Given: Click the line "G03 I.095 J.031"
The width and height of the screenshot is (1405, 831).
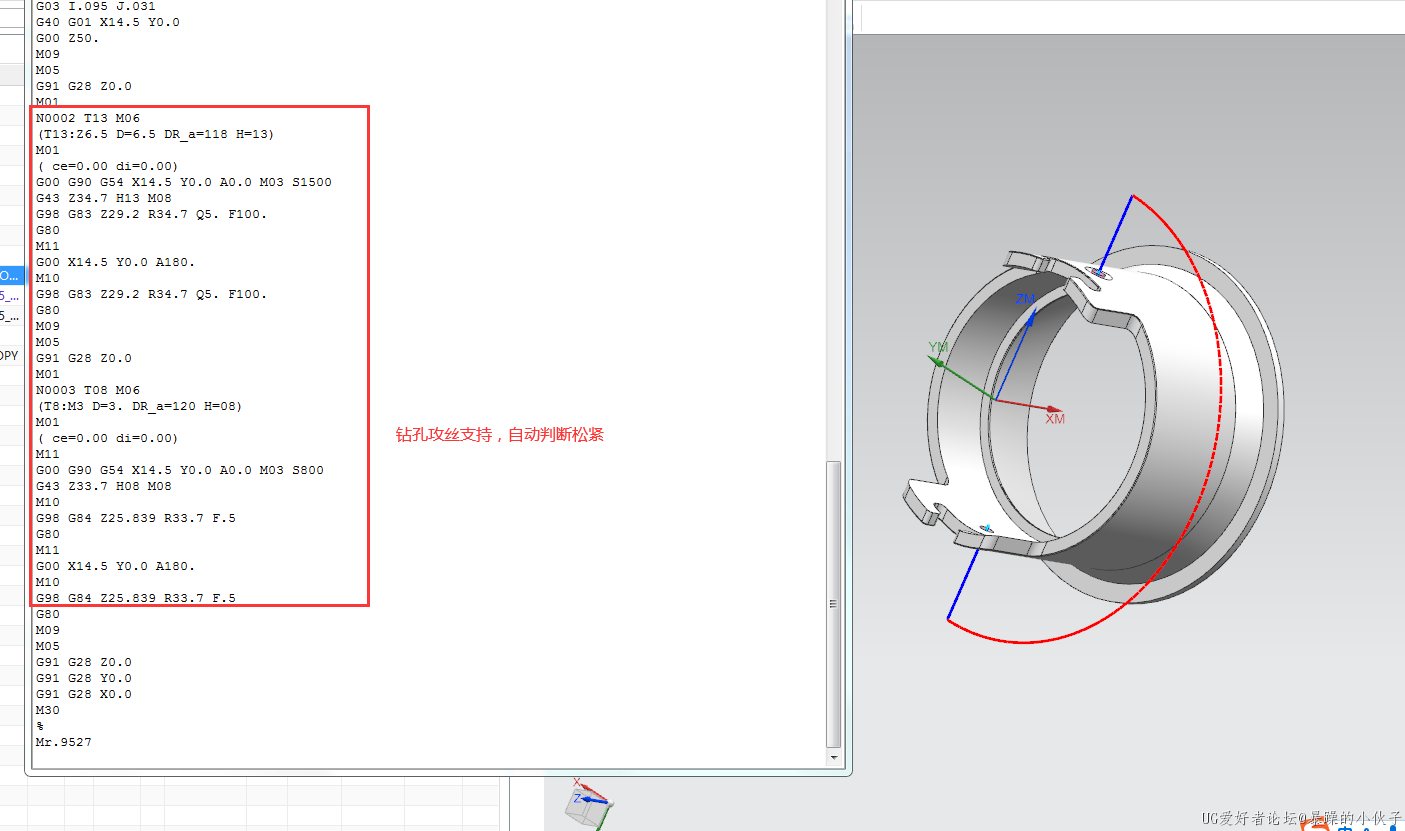Looking at the screenshot, I should (x=96, y=6).
